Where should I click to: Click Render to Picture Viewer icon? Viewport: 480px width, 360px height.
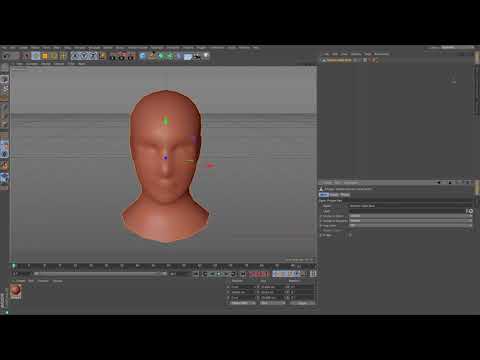122,56
